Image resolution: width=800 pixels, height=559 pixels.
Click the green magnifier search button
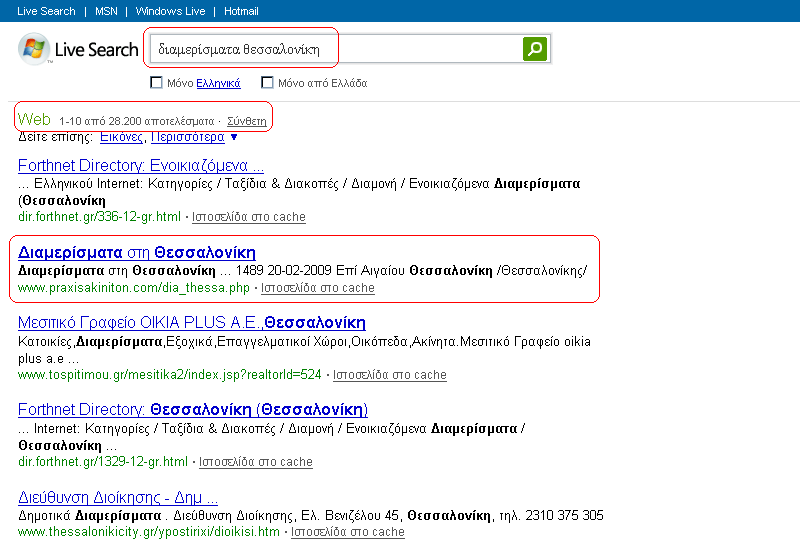tap(535, 48)
